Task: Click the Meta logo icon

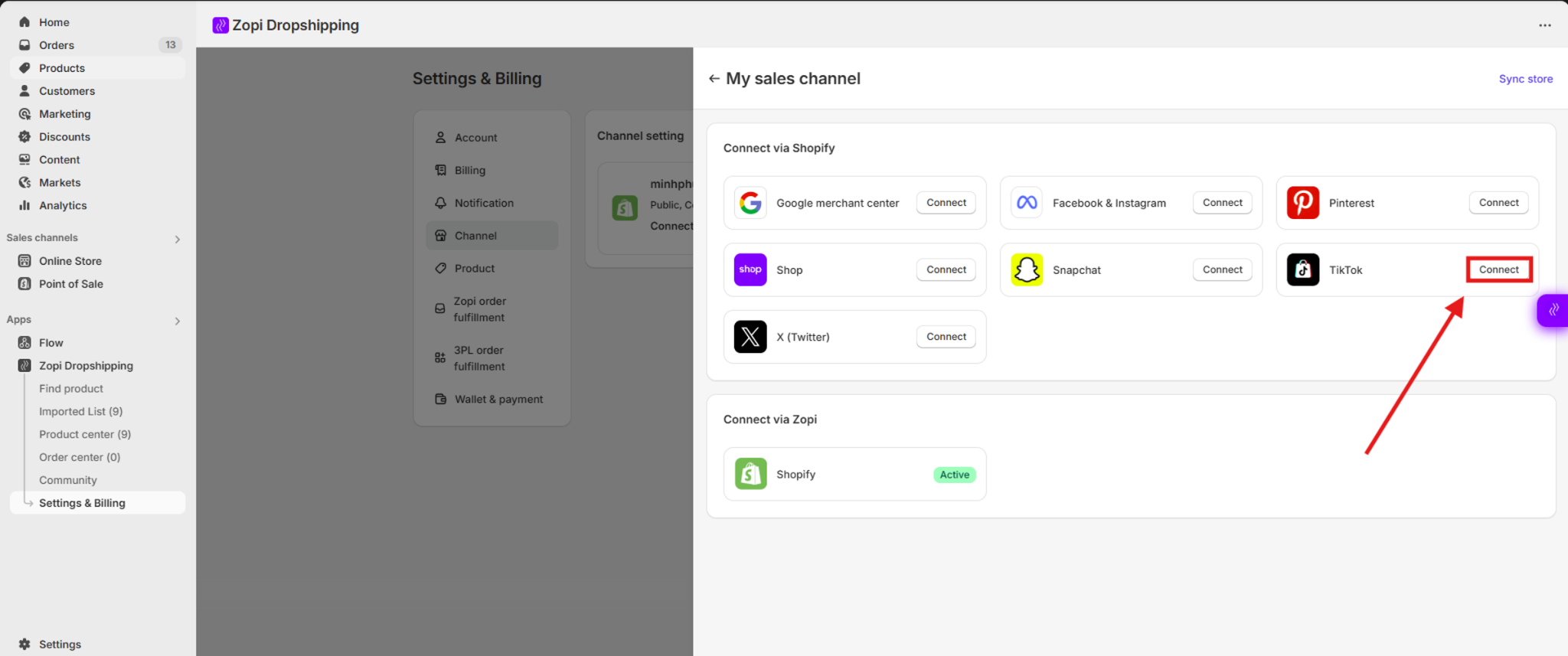Action: click(x=1027, y=203)
